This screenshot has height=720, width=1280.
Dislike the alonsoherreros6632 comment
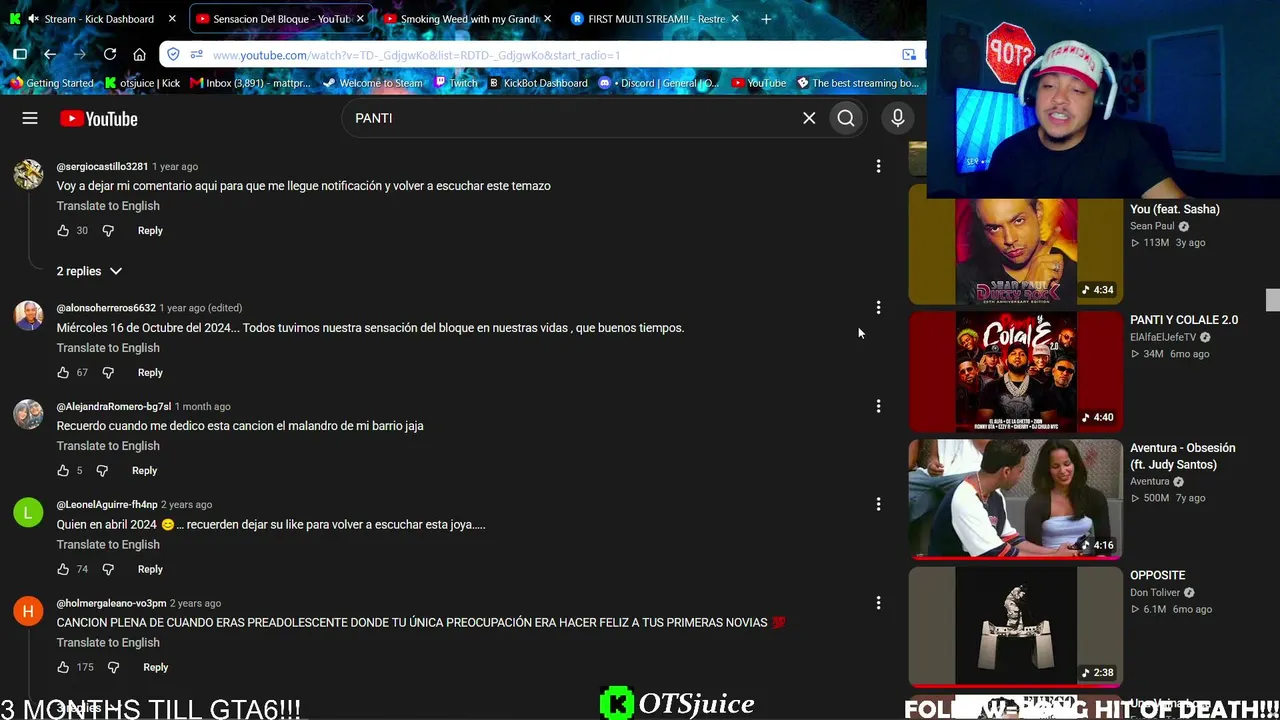(108, 372)
